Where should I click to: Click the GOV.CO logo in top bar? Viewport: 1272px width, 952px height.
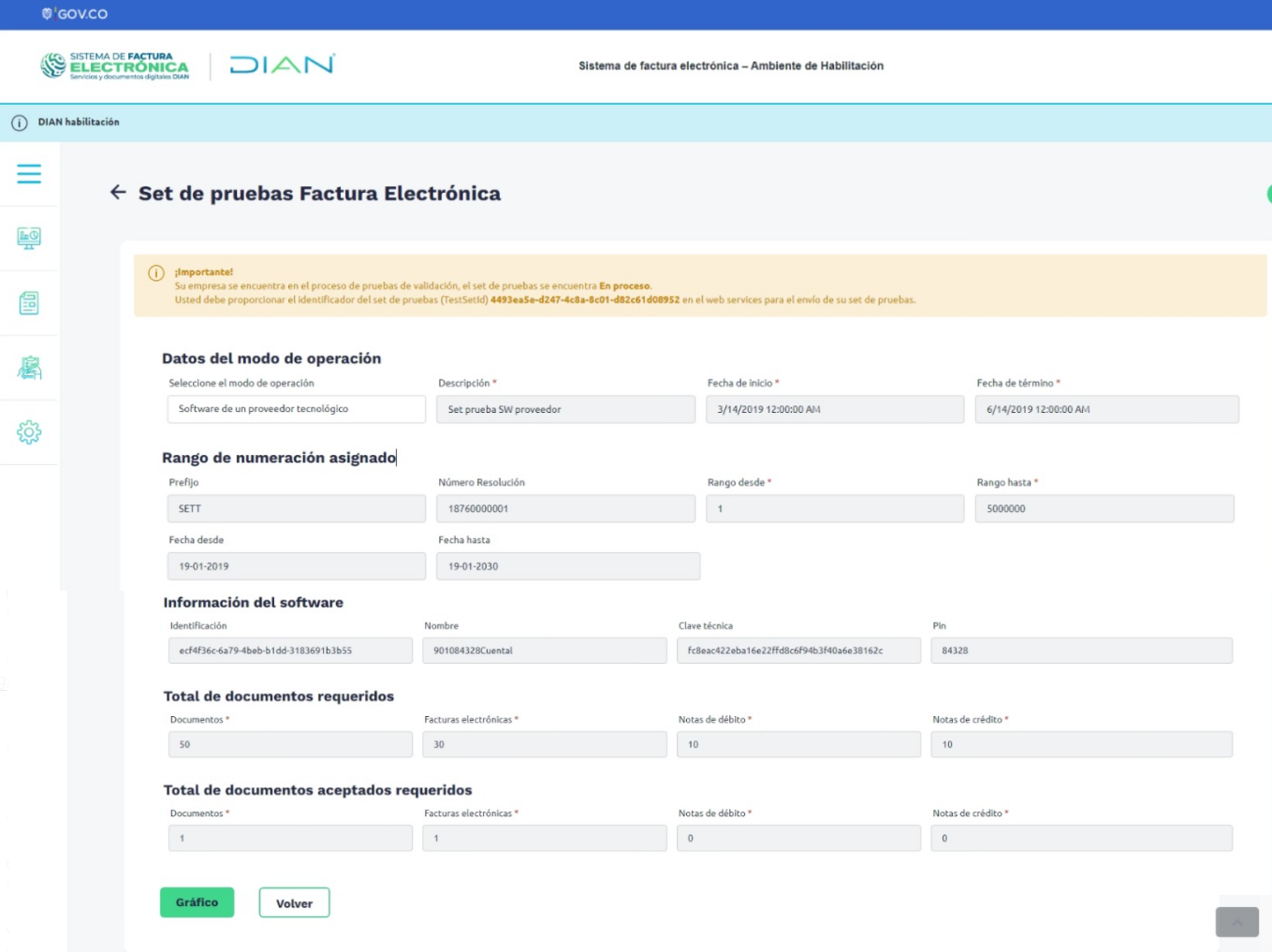(x=75, y=14)
